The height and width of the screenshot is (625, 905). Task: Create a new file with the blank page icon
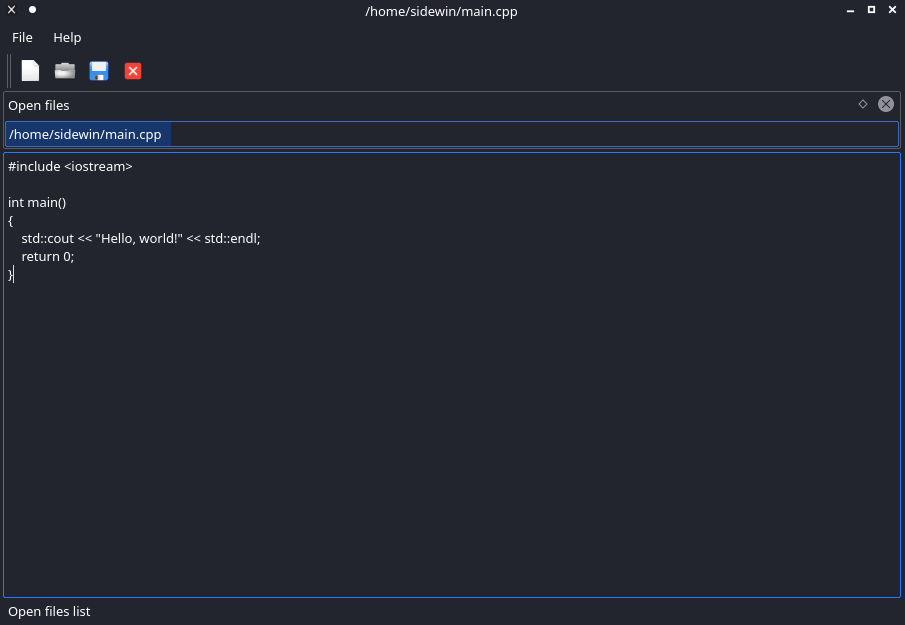pyautogui.click(x=30, y=71)
